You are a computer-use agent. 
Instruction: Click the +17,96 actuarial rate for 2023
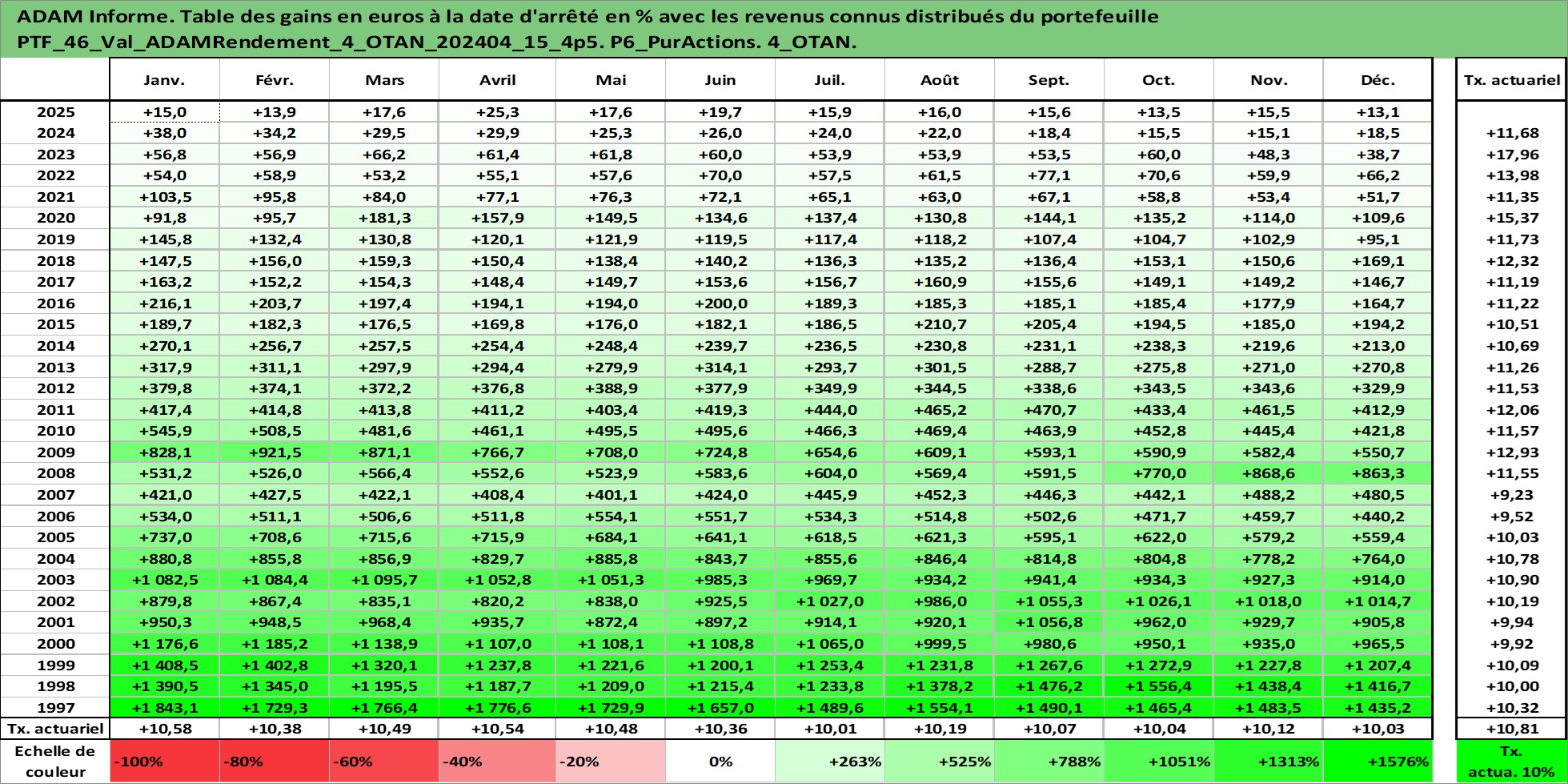click(x=1512, y=155)
